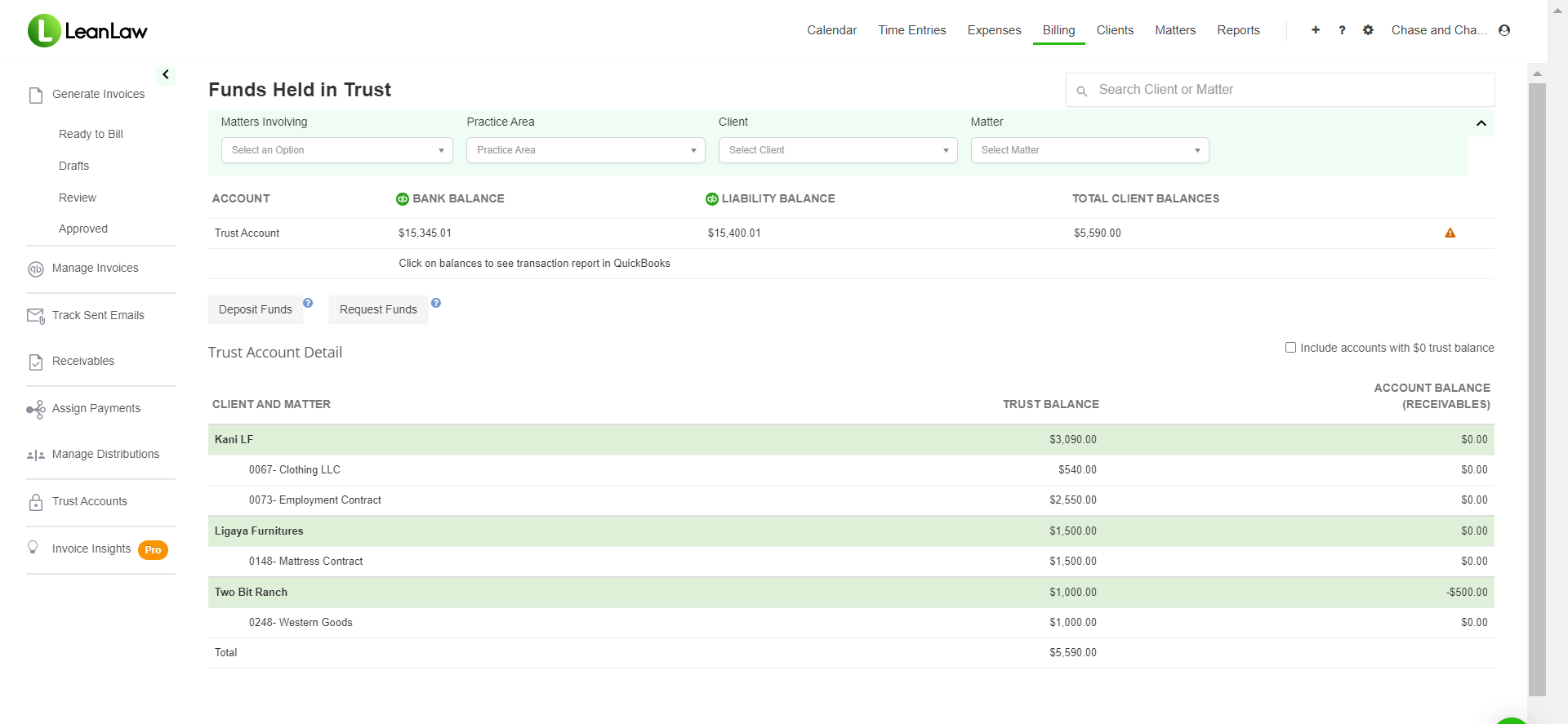Select the Two Bit Ranch client row
Viewport: 1568px width, 724px height.
pyautogui.click(x=851, y=592)
